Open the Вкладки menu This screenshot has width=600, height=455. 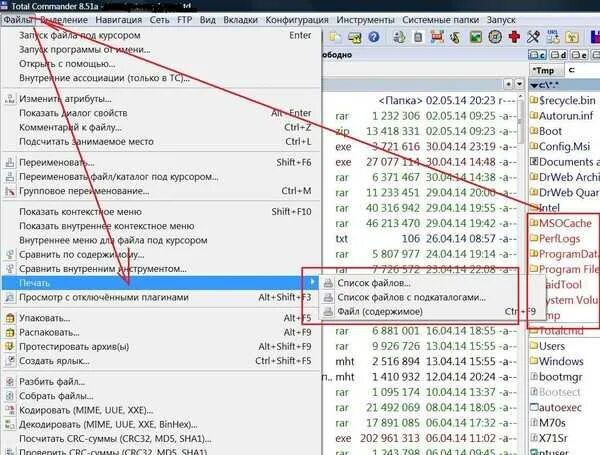240,20
